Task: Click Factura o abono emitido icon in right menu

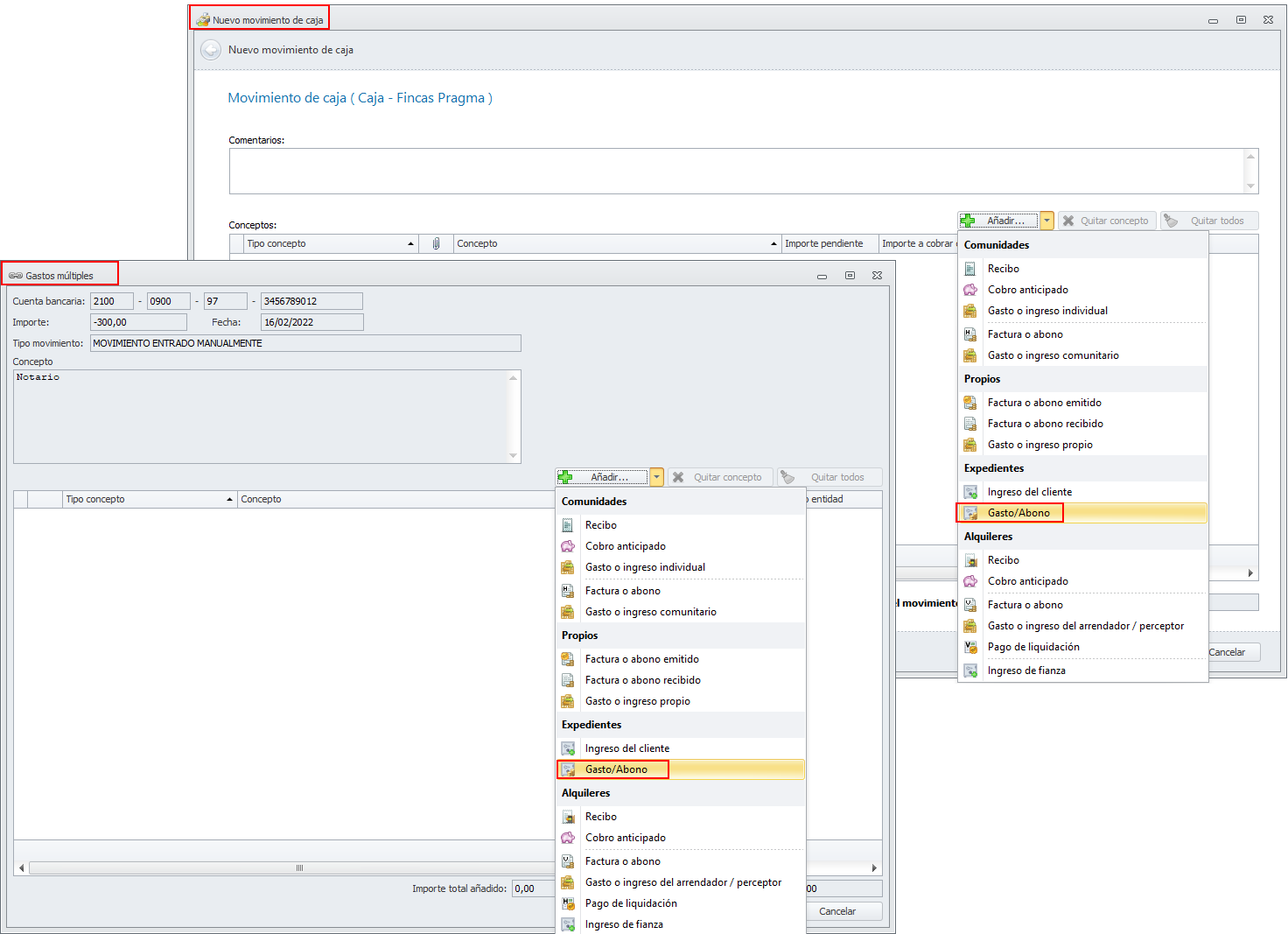Action: coord(970,403)
